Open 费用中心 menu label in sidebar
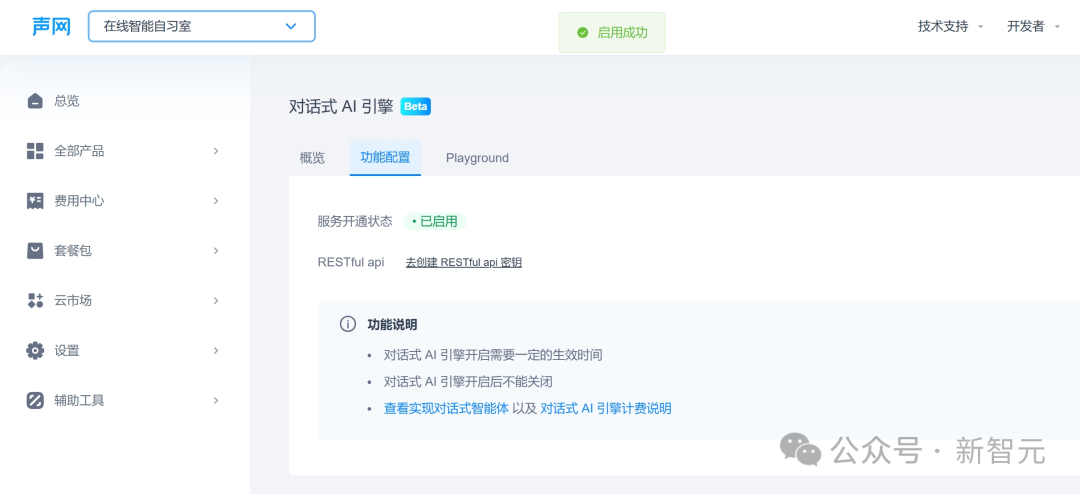The height and width of the screenshot is (494, 1080). pyautogui.click(x=79, y=200)
